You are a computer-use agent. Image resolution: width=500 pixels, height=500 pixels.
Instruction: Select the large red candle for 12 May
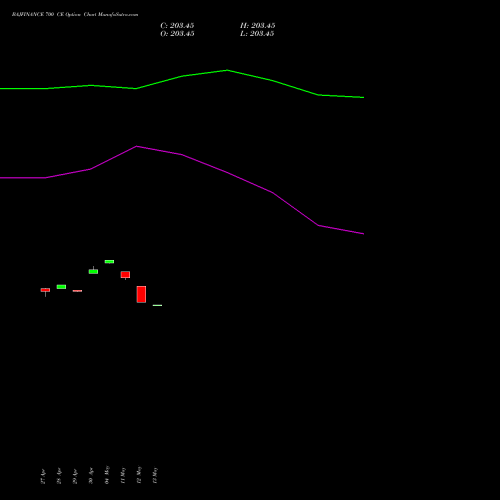[x=141, y=294]
